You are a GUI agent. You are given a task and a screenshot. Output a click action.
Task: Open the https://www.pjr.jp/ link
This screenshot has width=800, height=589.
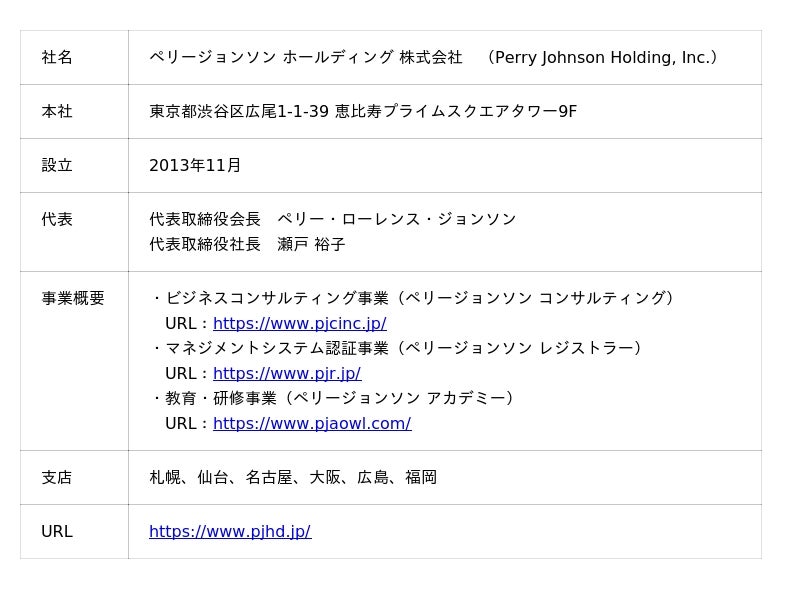coord(286,373)
